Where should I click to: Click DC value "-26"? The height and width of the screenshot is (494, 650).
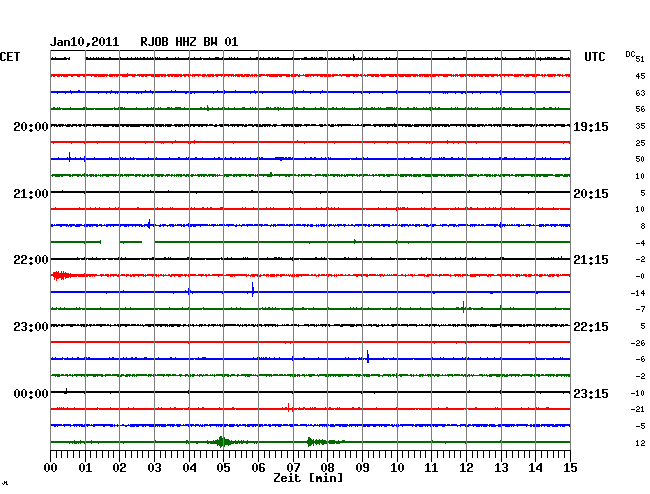click(x=638, y=343)
